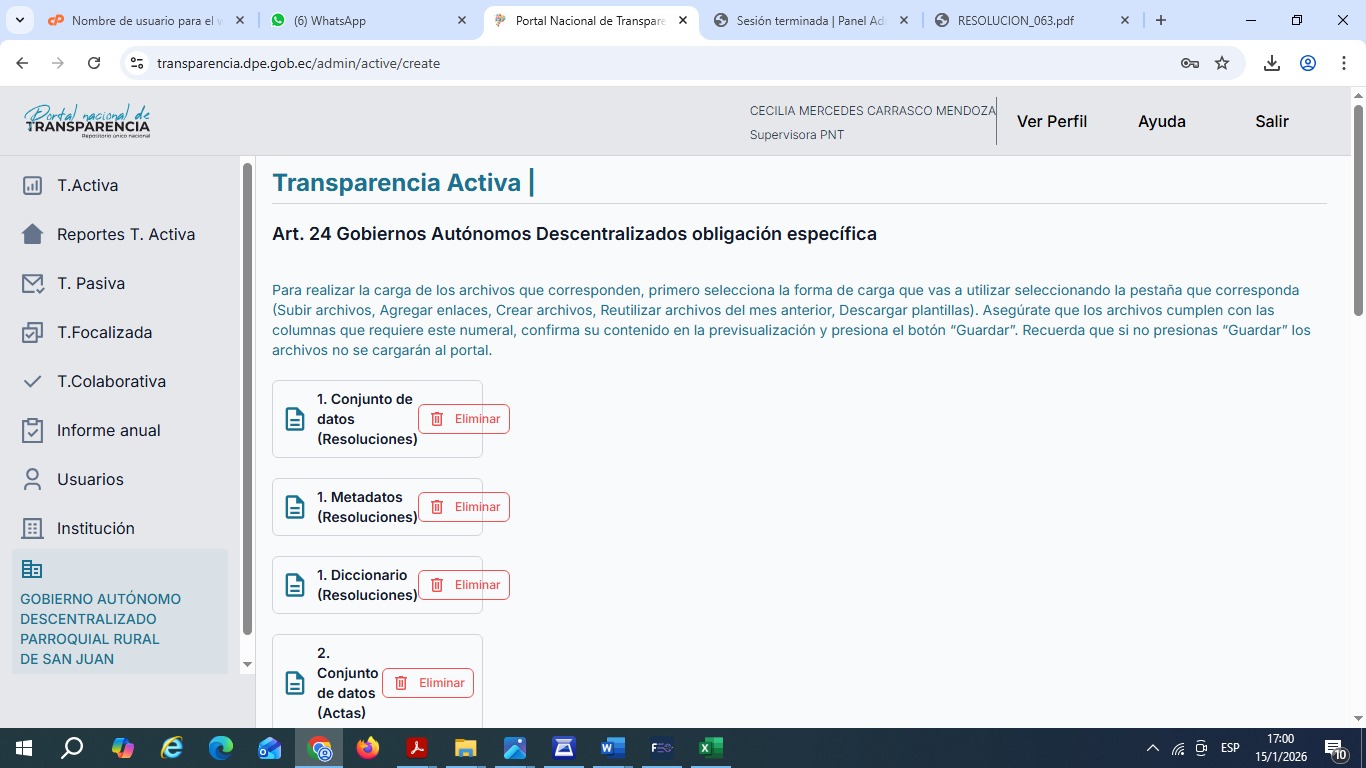Click Salir to log out
Image resolution: width=1366 pixels, height=768 pixels.
(x=1271, y=121)
